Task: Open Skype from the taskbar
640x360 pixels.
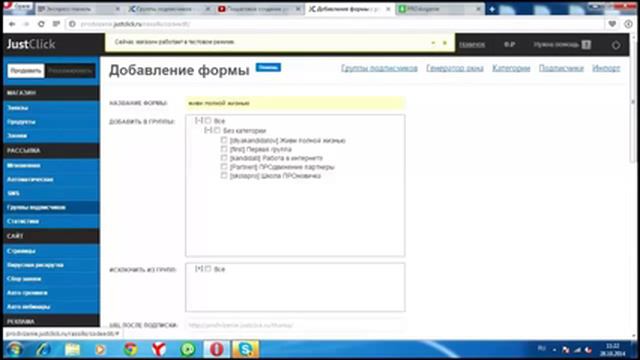Action: pos(245,349)
